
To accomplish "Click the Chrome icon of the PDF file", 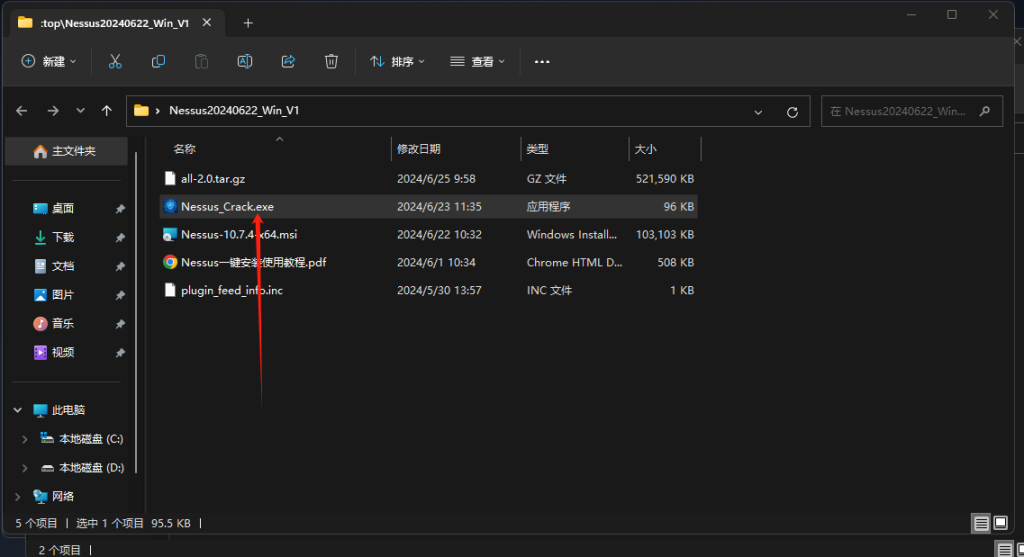I will pyautogui.click(x=170, y=263).
